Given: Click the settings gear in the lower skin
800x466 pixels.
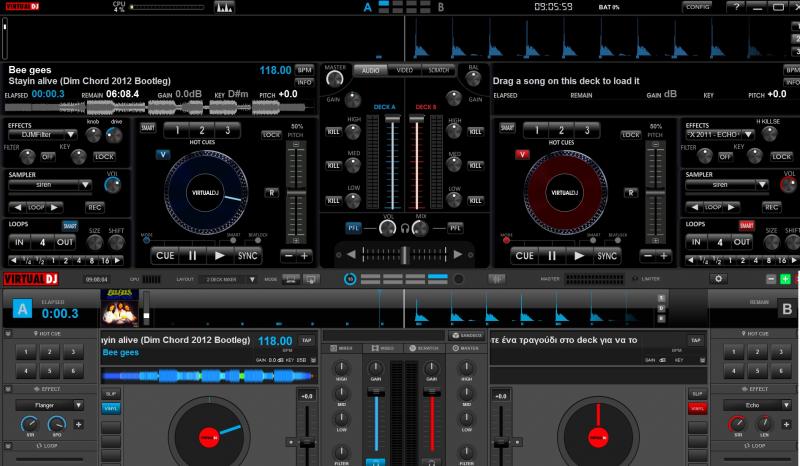Looking at the screenshot, I should (717, 278).
